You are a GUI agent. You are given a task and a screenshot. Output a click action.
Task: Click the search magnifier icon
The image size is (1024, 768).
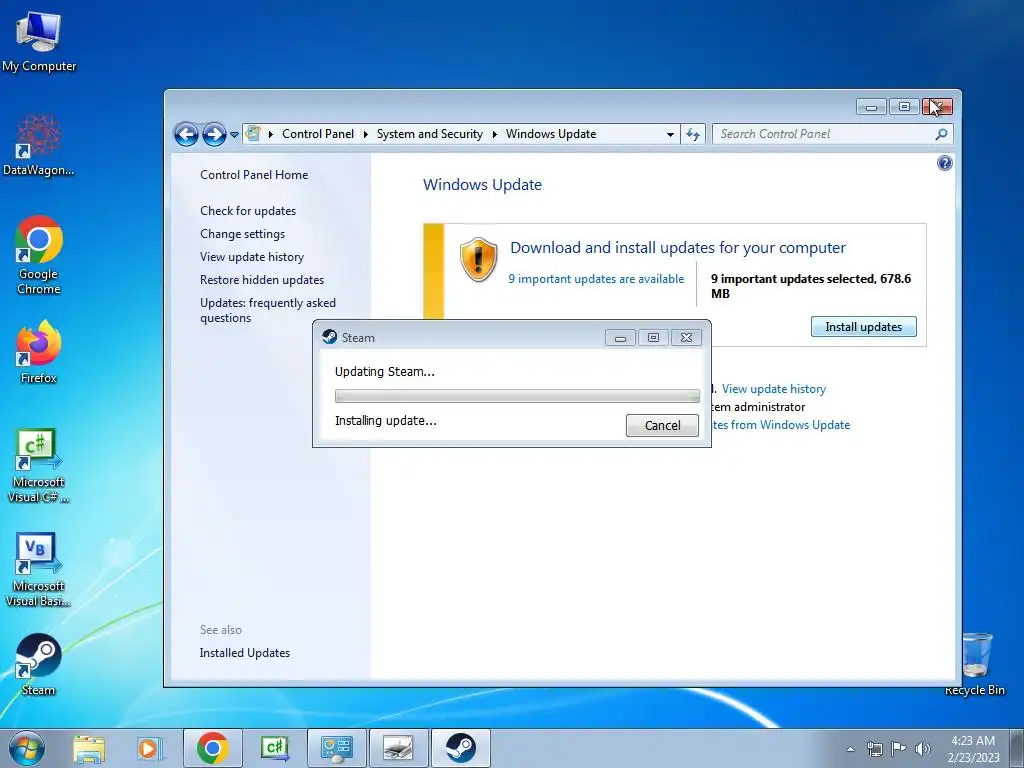pos(941,134)
